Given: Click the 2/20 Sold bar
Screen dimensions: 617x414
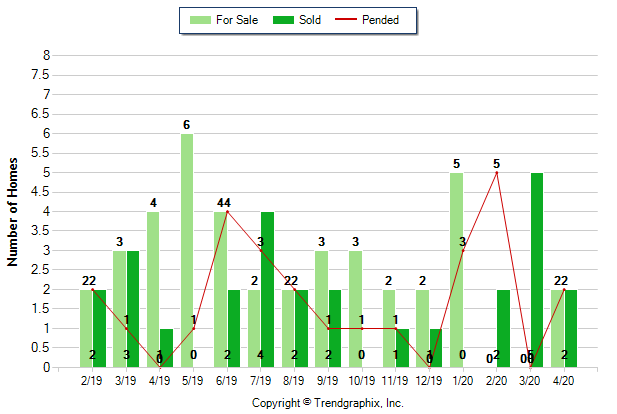Looking at the screenshot, I should point(503,328).
